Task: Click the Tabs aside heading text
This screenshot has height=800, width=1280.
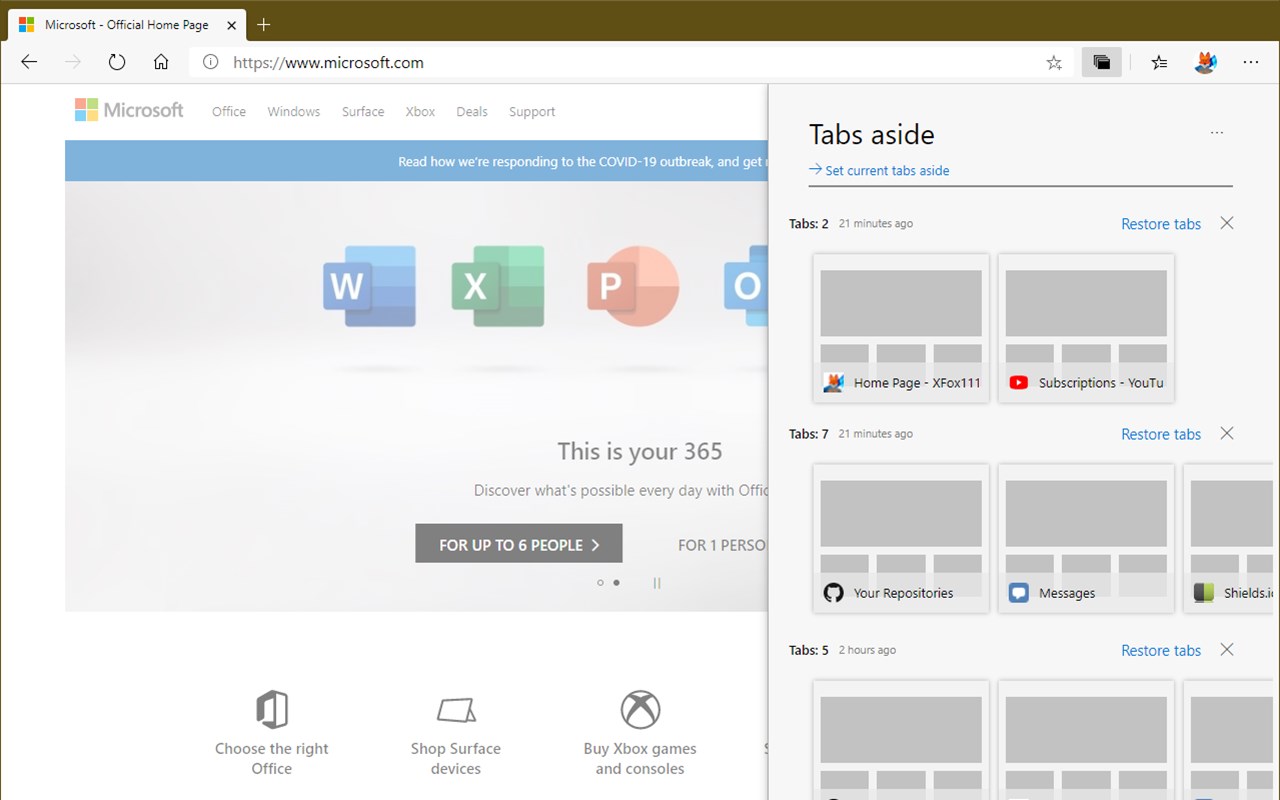Action: (871, 134)
